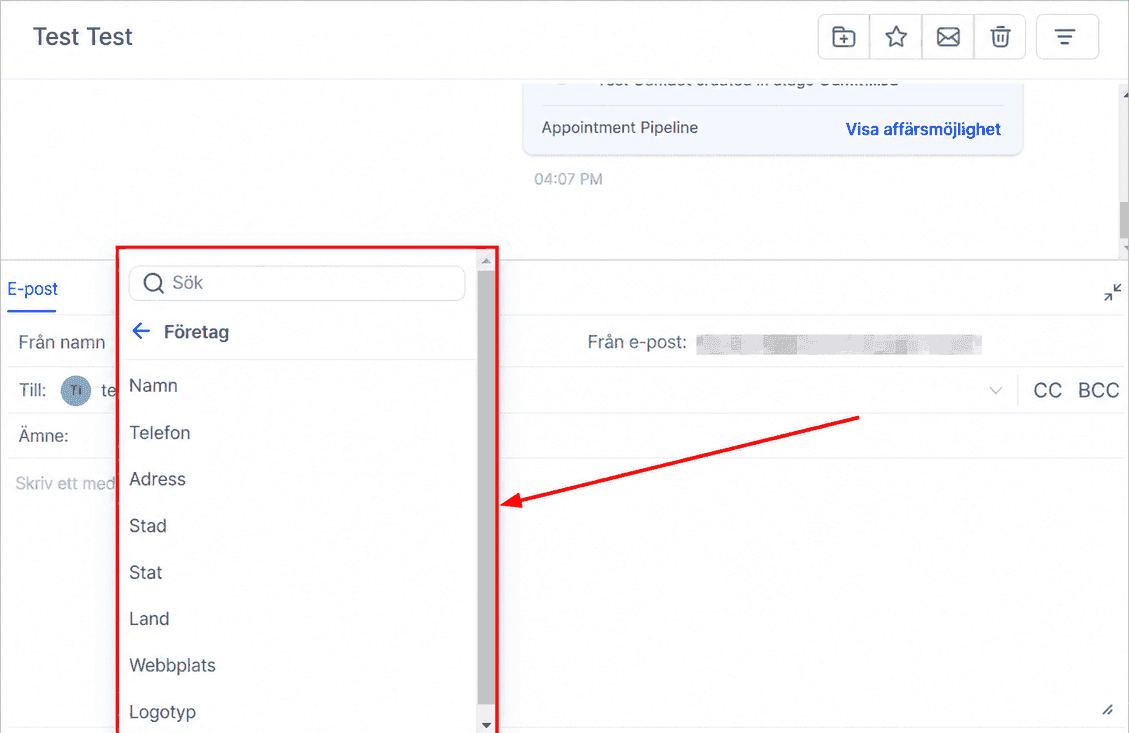The height and width of the screenshot is (733, 1129).
Task: Click the Sök search field
Action: click(297, 283)
